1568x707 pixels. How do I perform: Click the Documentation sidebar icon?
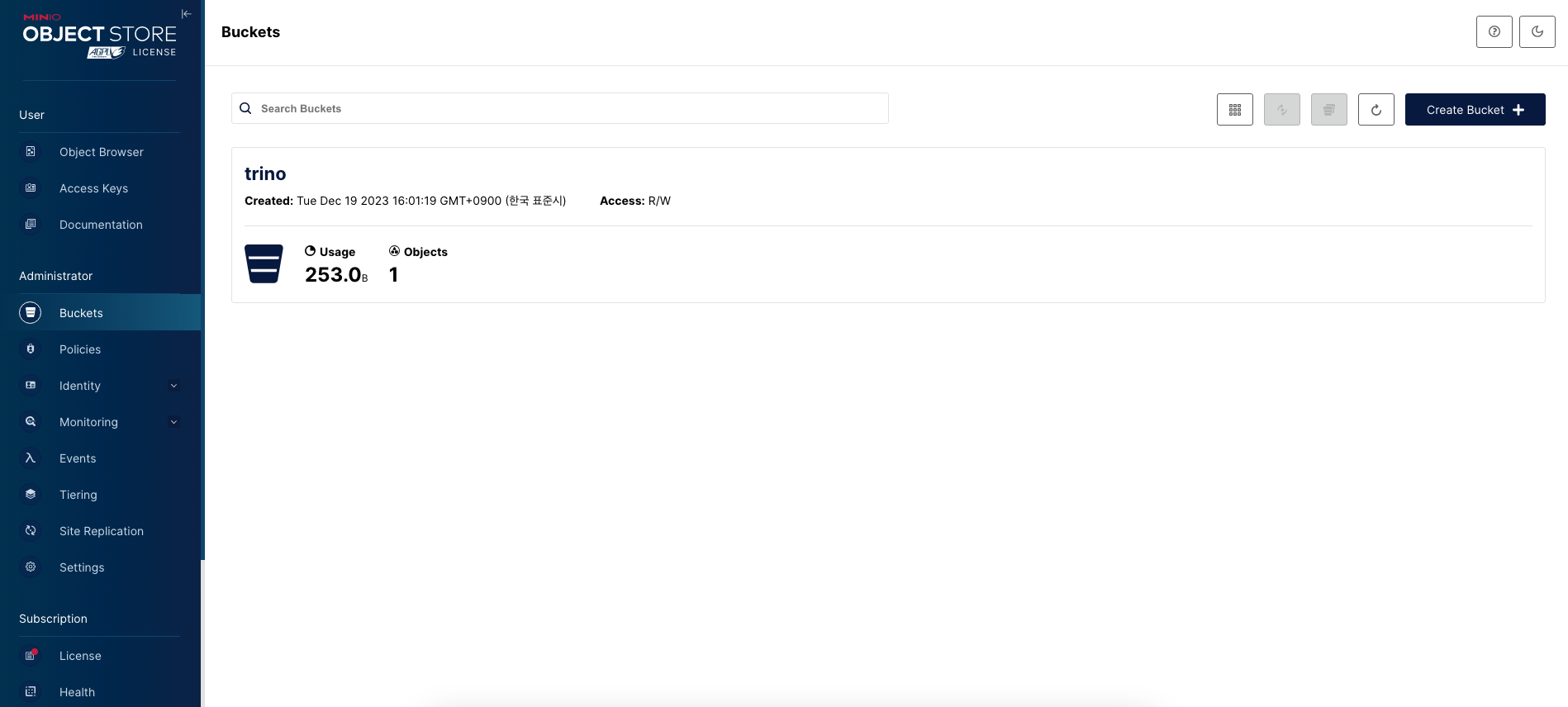pyautogui.click(x=31, y=224)
